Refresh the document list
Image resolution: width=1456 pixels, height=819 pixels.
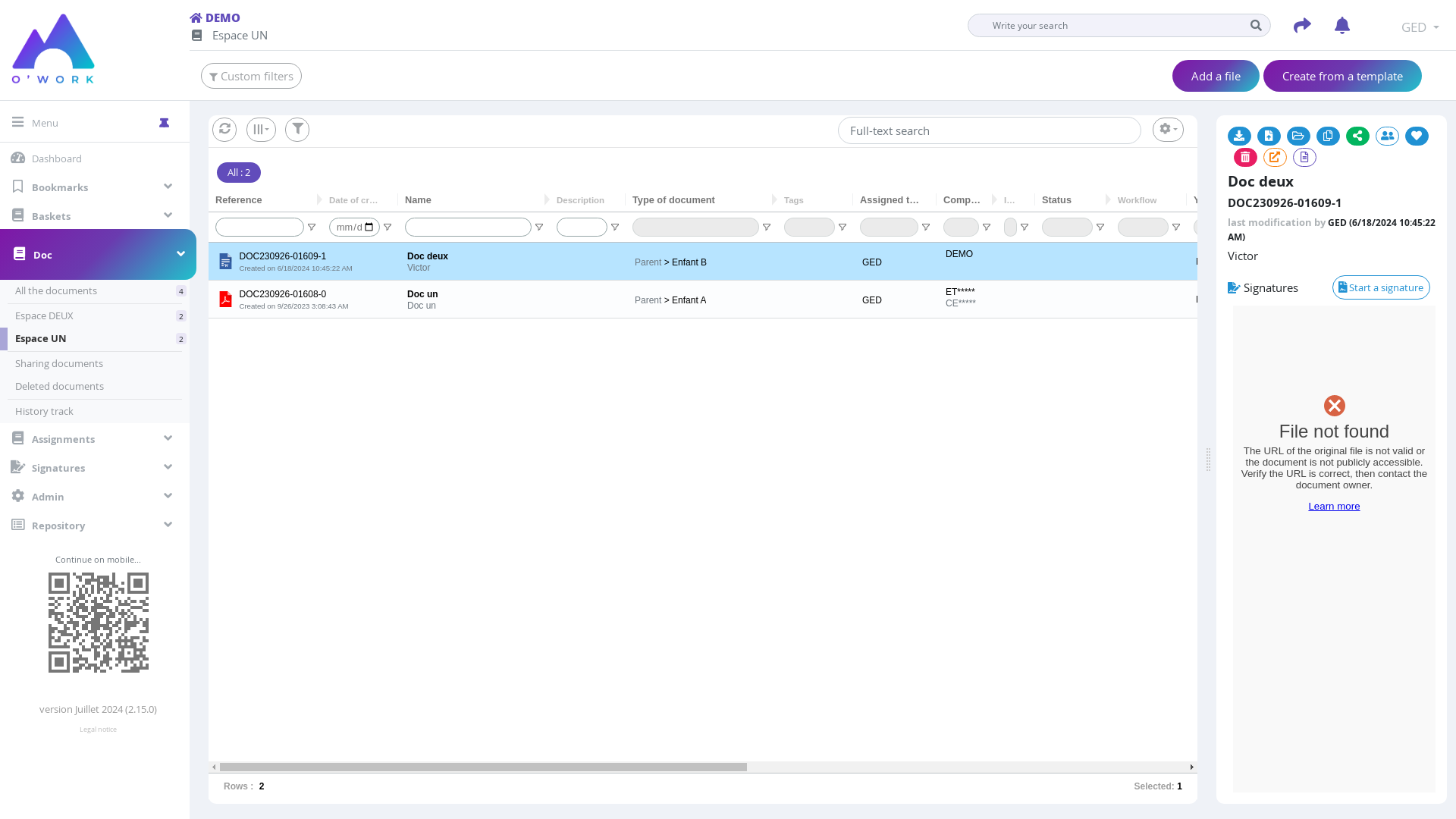pyautogui.click(x=224, y=130)
